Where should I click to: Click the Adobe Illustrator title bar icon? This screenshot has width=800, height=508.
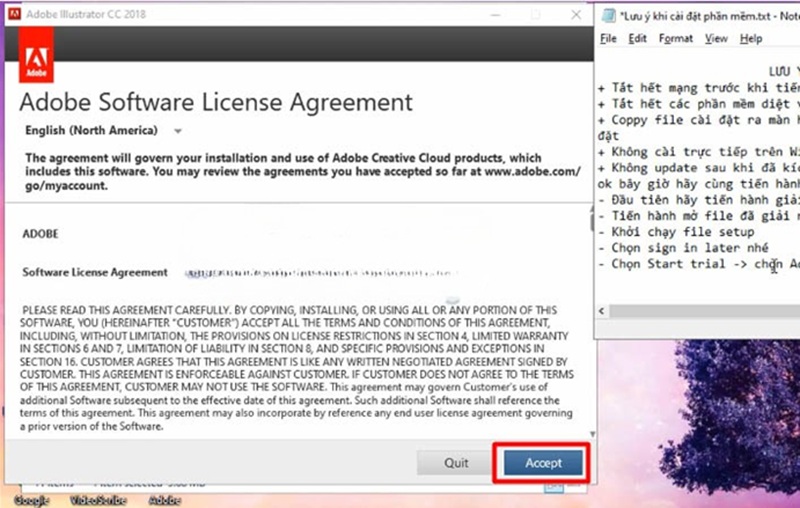point(11,13)
